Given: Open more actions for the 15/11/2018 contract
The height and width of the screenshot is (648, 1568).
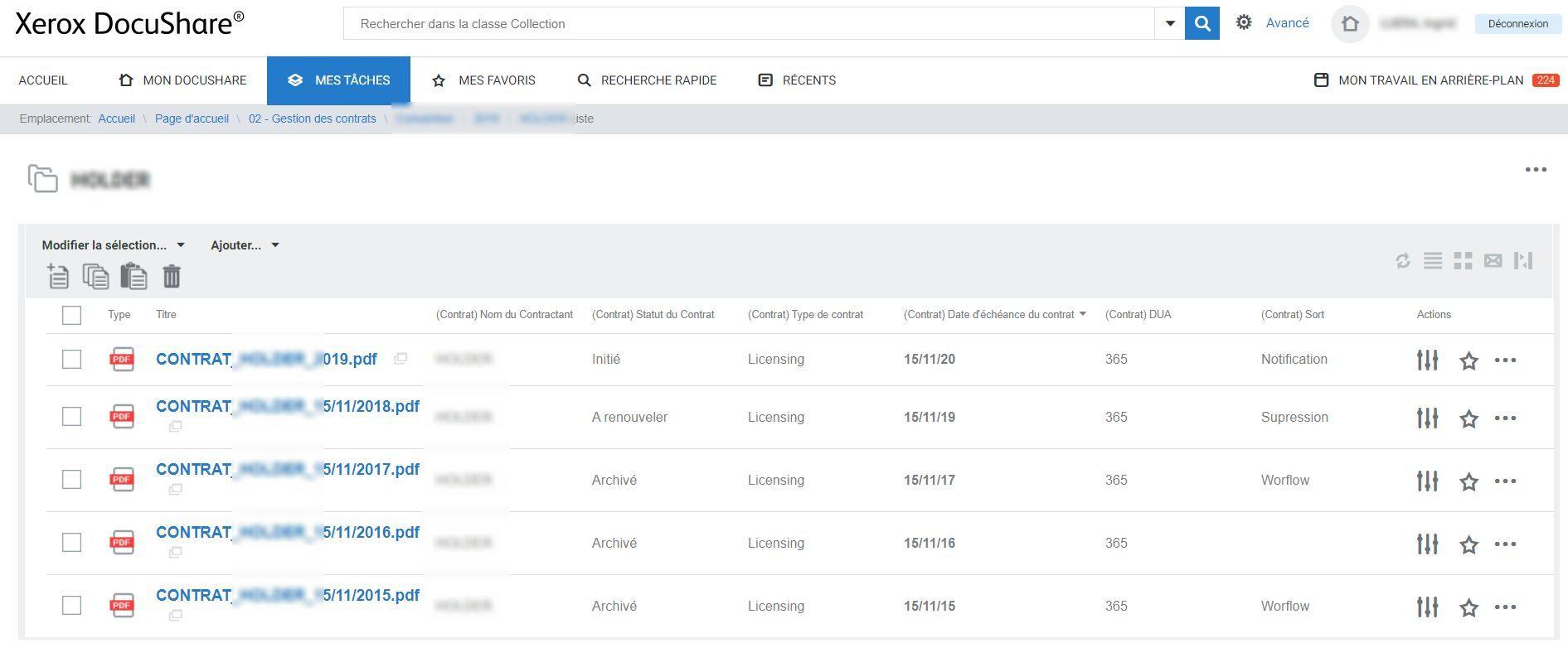Looking at the screenshot, I should 1506,418.
